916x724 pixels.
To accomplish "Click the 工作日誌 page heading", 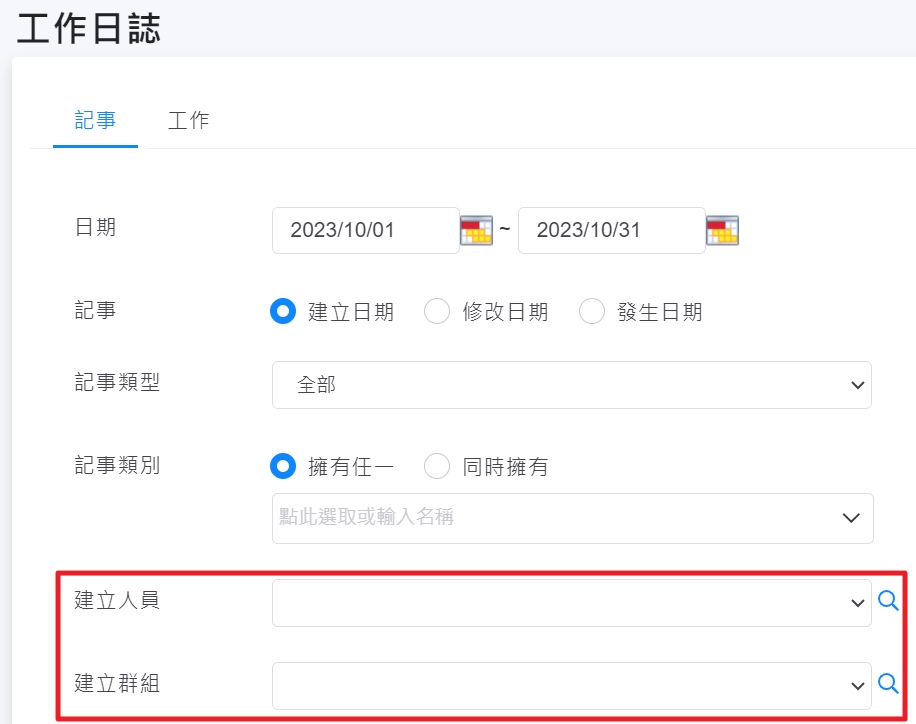I will click(x=89, y=28).
